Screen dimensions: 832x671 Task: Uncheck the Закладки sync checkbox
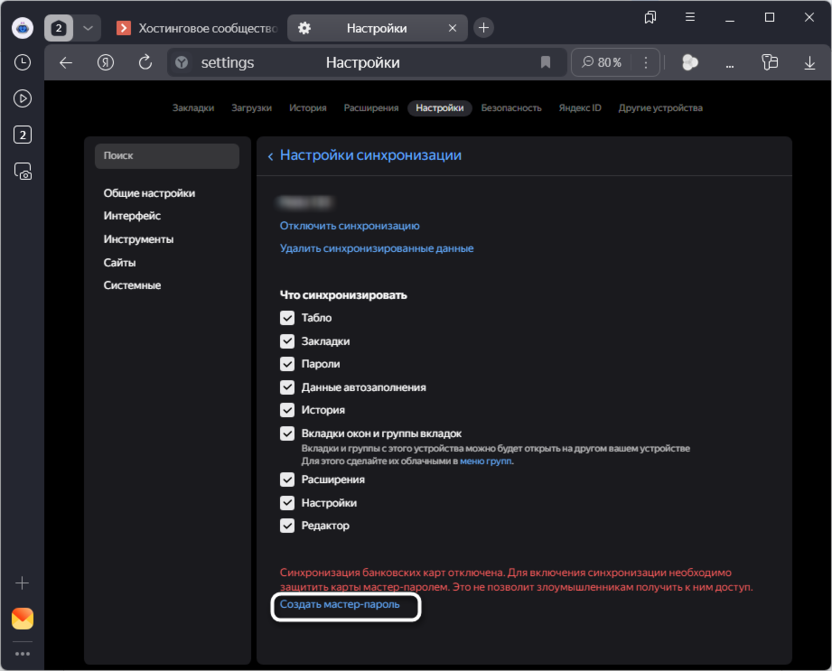point(287,341)
